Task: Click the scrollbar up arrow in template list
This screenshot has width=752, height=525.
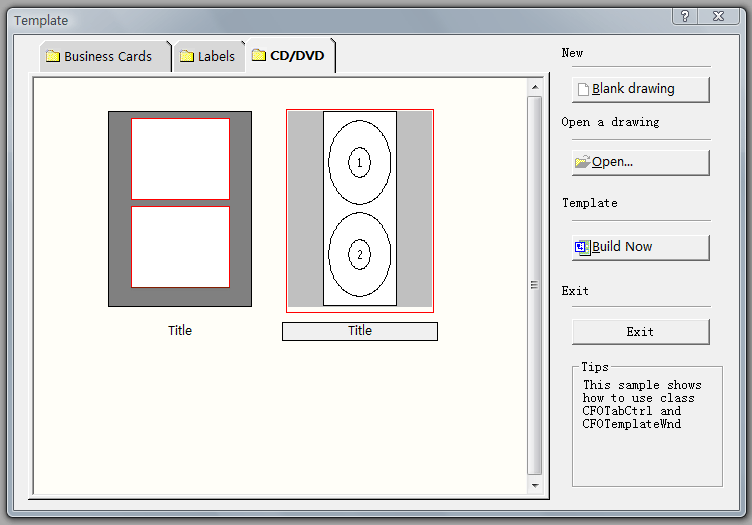Action: click(x=535, y=88)
